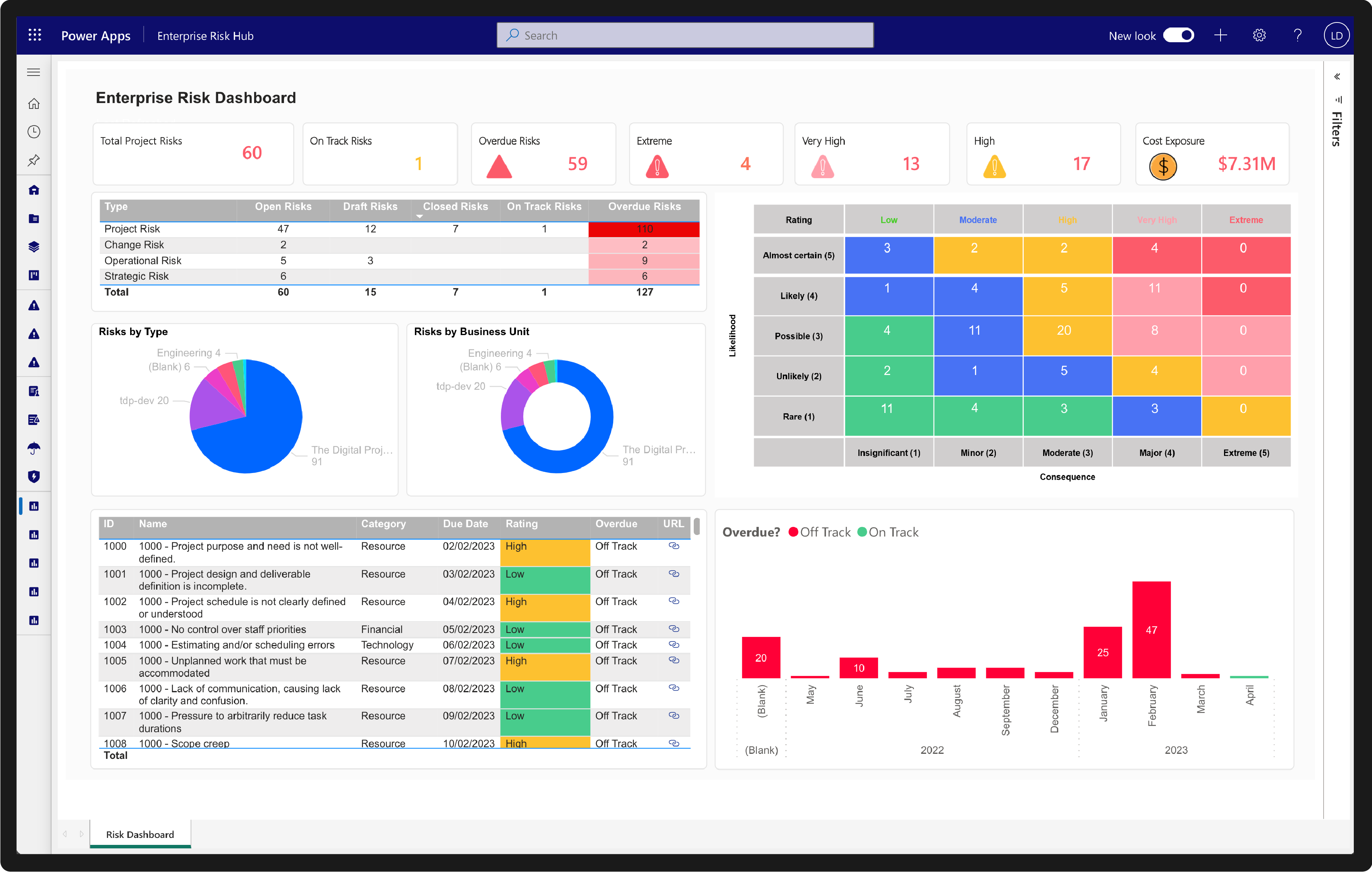Image resolution: width=1372 pixels, height=872 pixels.
Task: Click the Enterprise Risk Hub app title
Action: [205, 36]
